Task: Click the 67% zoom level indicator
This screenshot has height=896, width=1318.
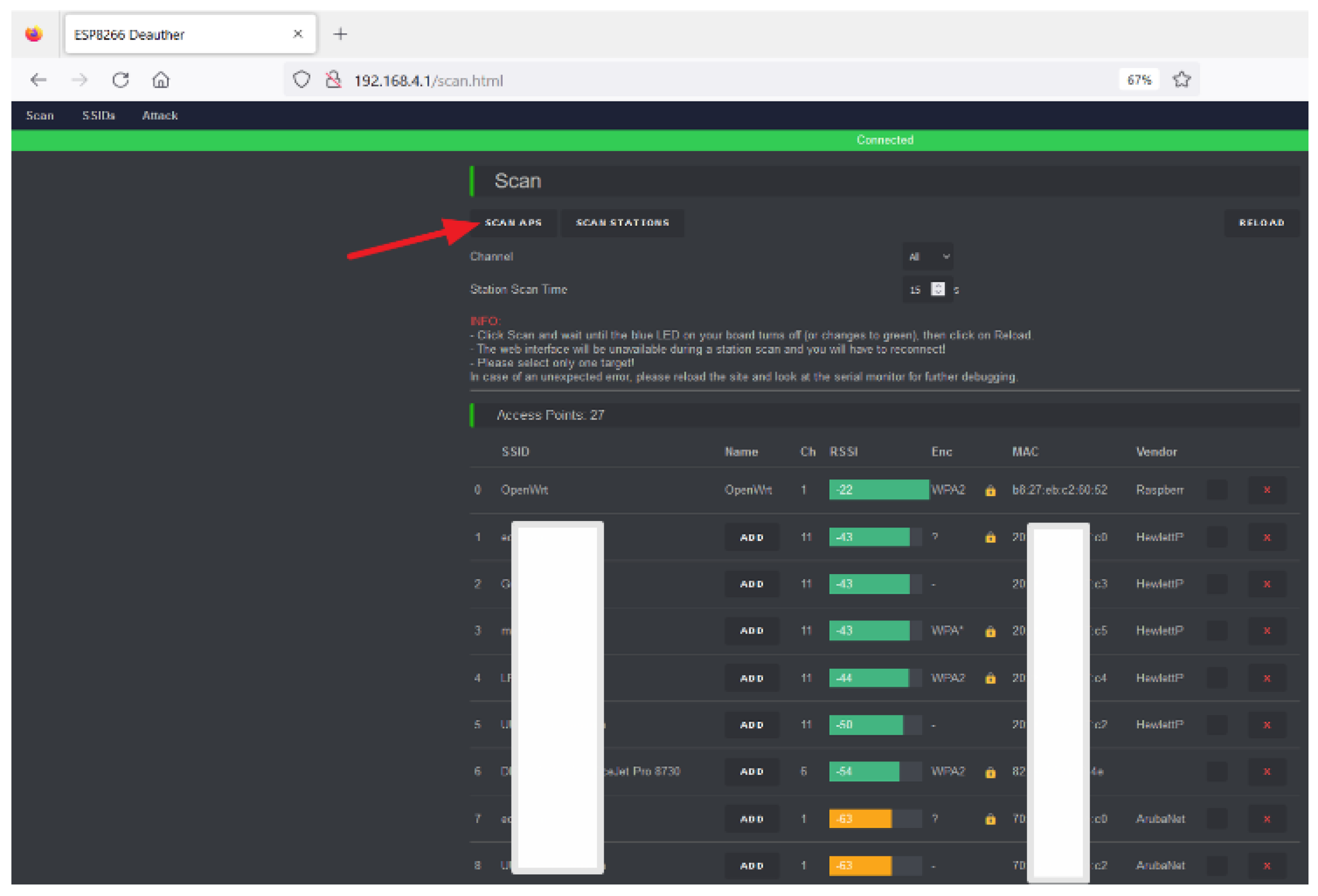Action: pos(1139,80)
